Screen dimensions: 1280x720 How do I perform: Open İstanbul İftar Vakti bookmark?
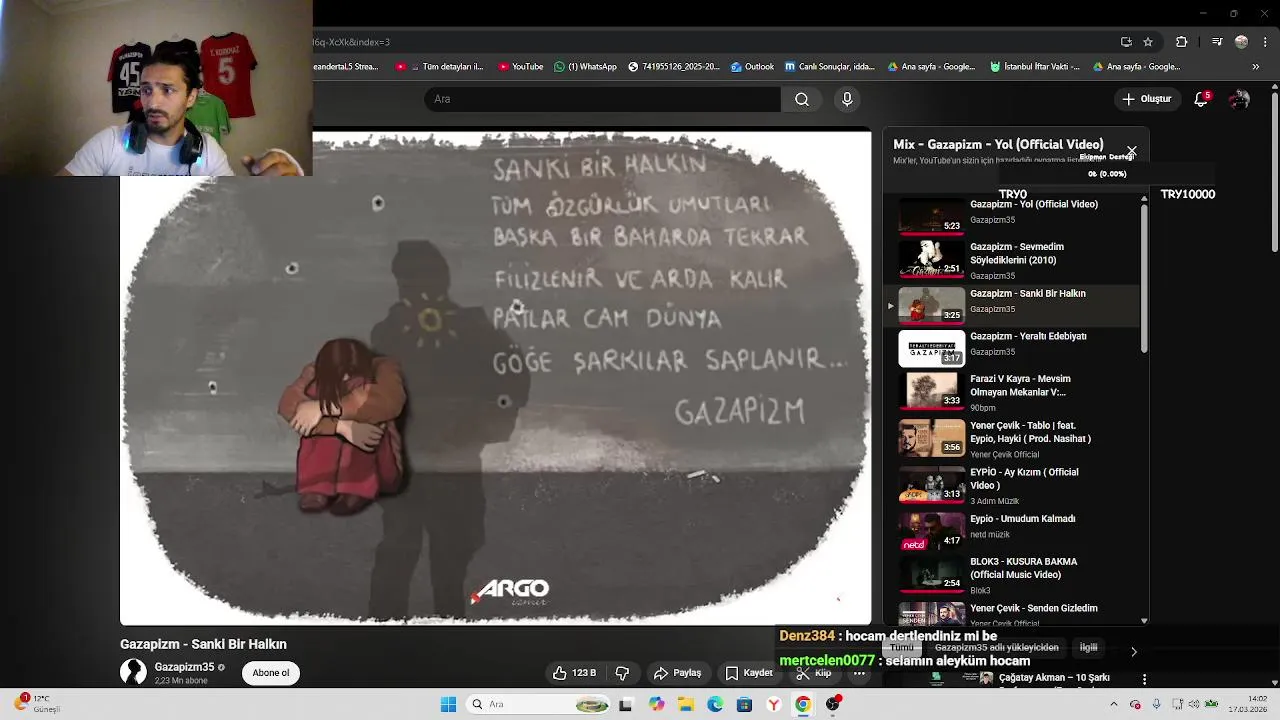pos(1035,67)
